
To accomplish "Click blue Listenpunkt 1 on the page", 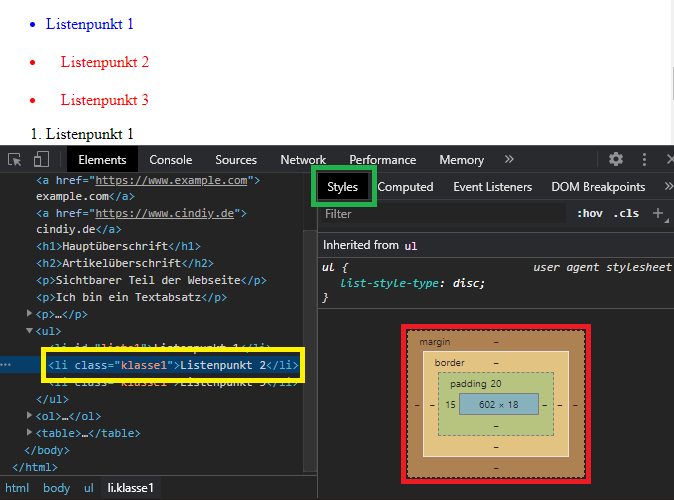I will (x=89, y=24).
